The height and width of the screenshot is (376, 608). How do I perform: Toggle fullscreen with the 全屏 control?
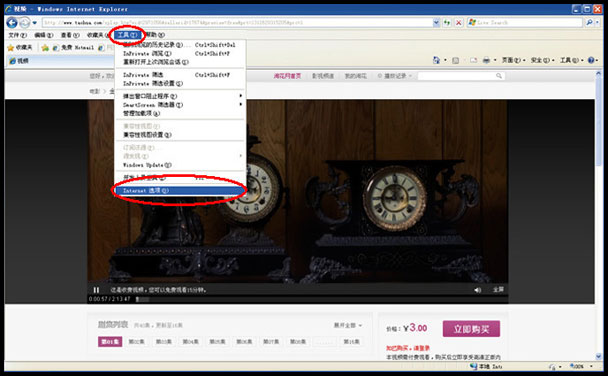point(498,290)
